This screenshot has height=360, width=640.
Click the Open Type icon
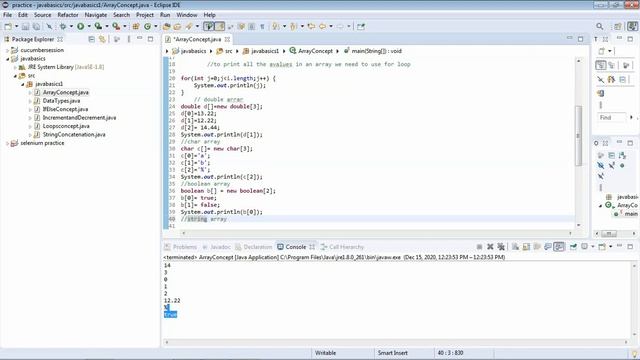click(167, 27)
